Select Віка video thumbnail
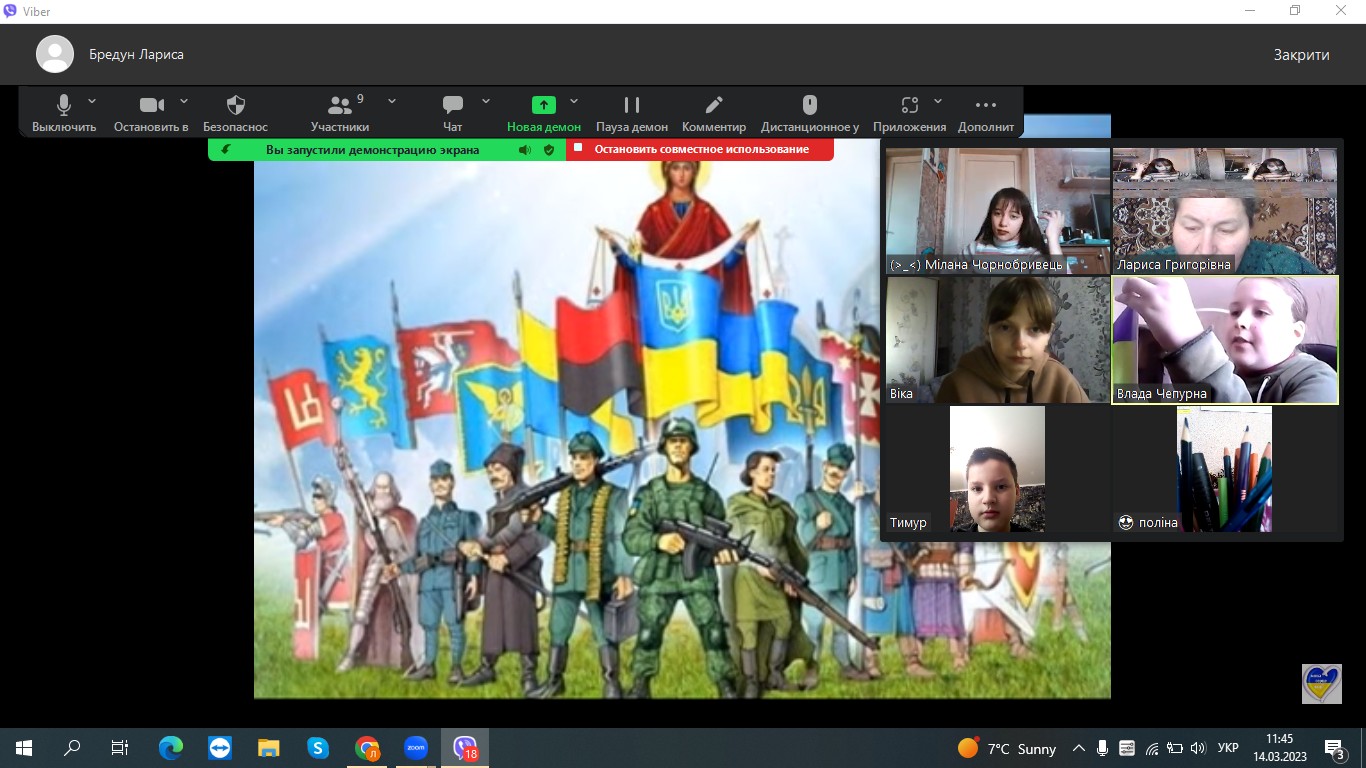1366x768 pixels. coord(998,340)
